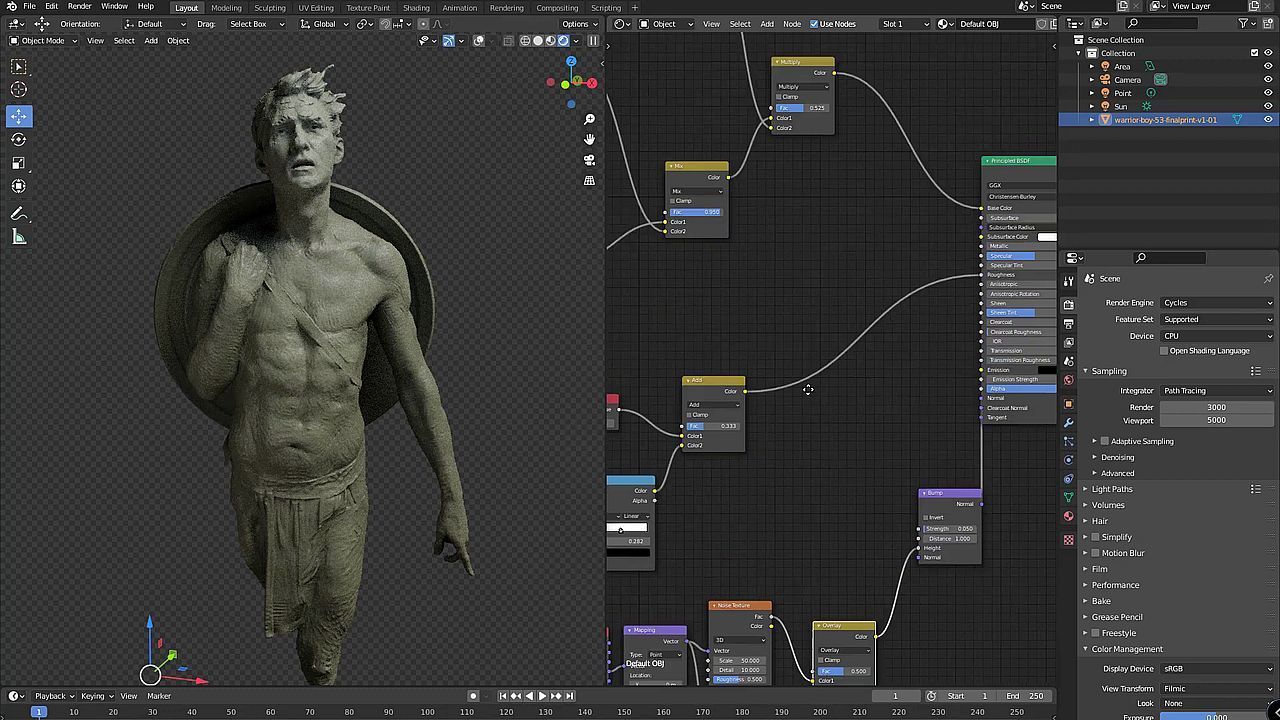Image resolution: width=1280 pixels, height=720 pixels.
Task: Click the pan view hand icon
Action: pos(589,140)
